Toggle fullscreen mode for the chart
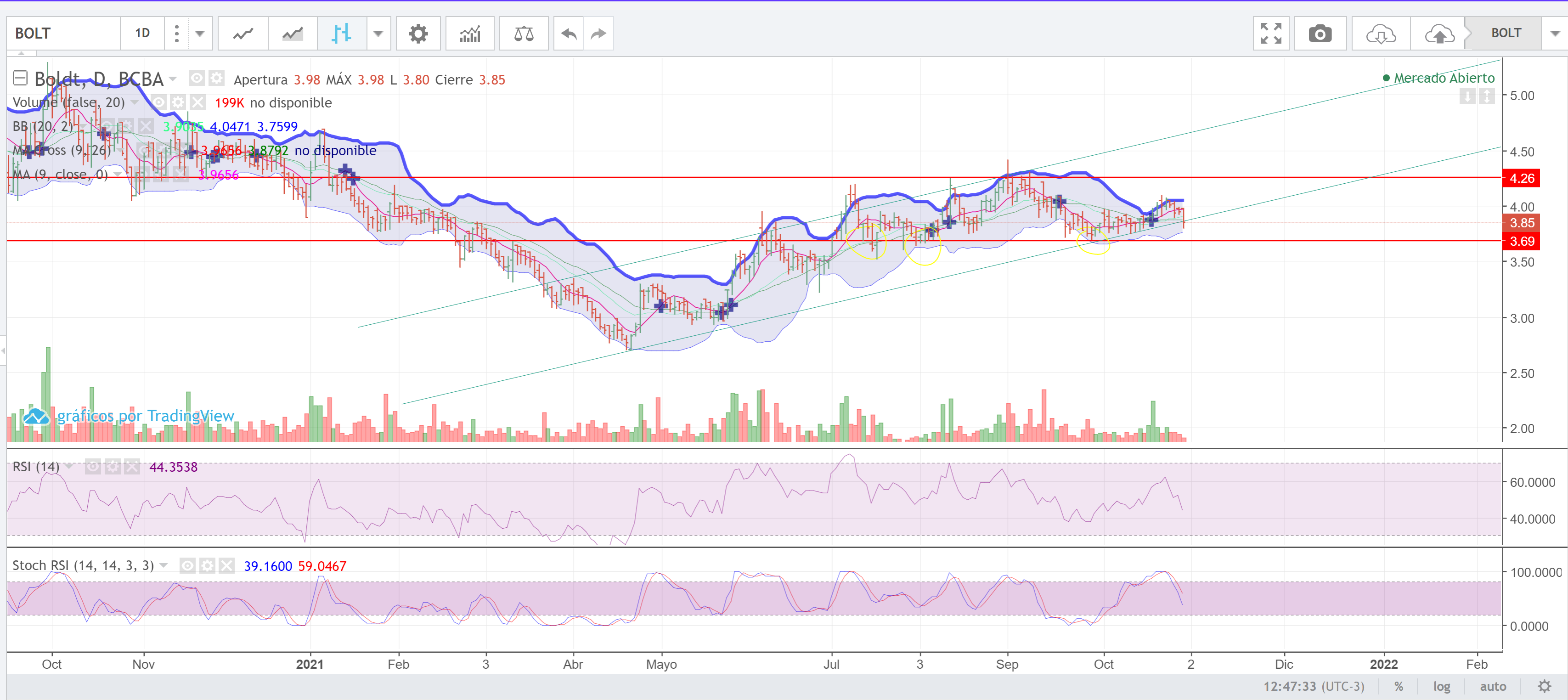This screenshot has width=1568, height=700. point(1271,34)
